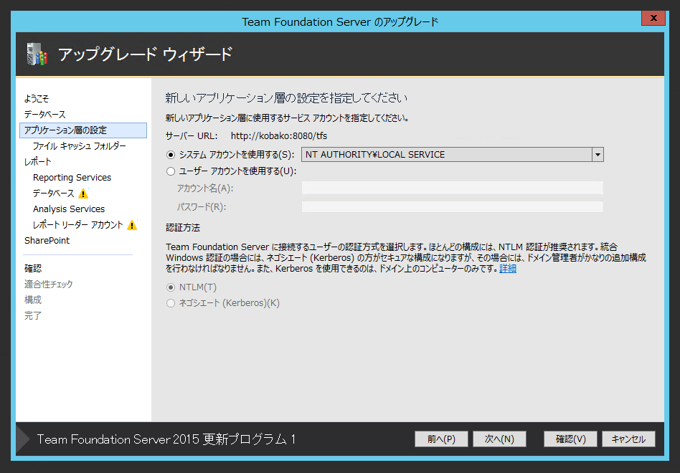Screen dimensions: 680x473
Task: Go to SharePoint step
Action: tap(47, 241)
